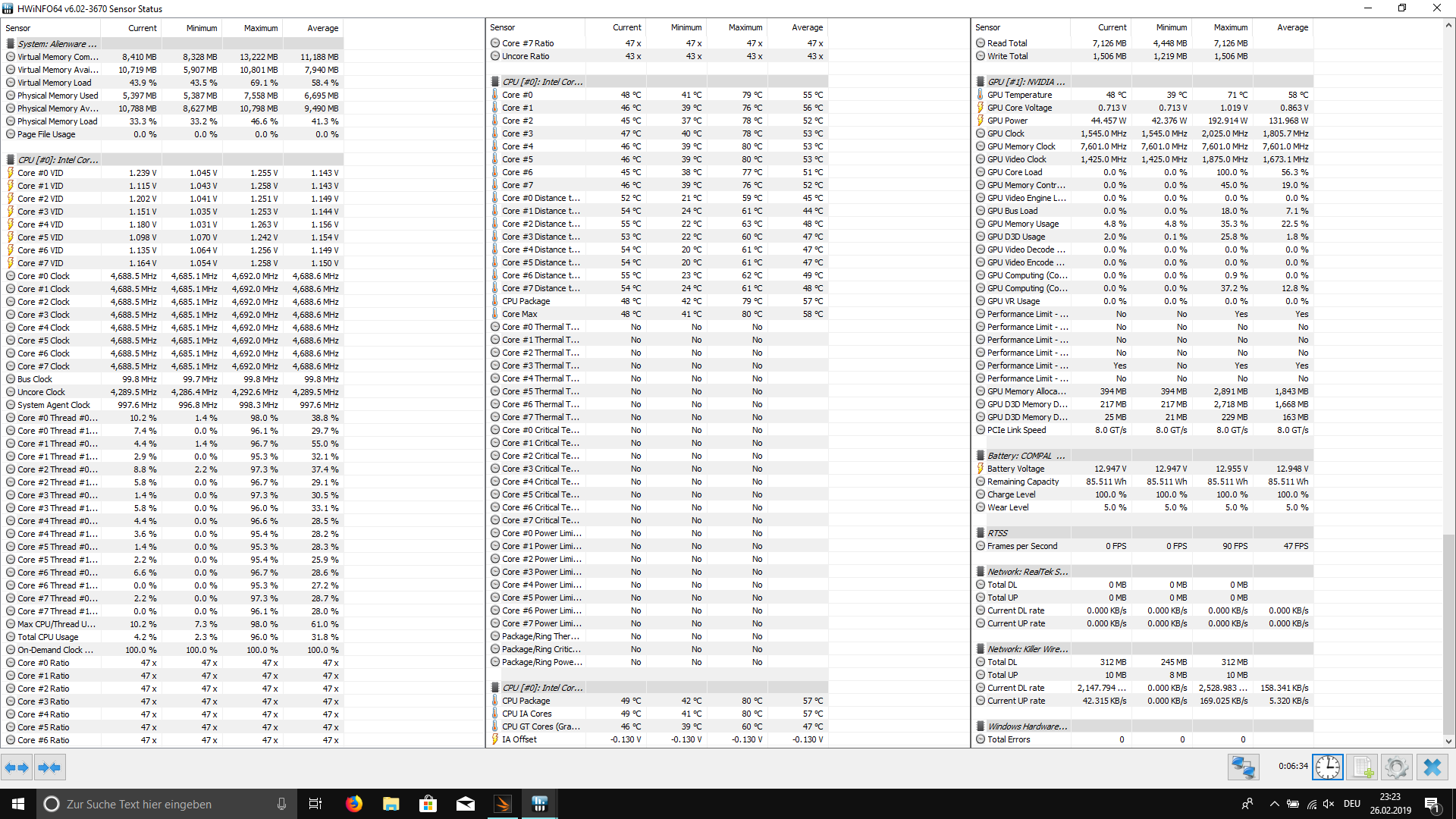Click the clock reset timer button
The image size is (1456, 819).
pyautogui.click(x=1327, y=767)
